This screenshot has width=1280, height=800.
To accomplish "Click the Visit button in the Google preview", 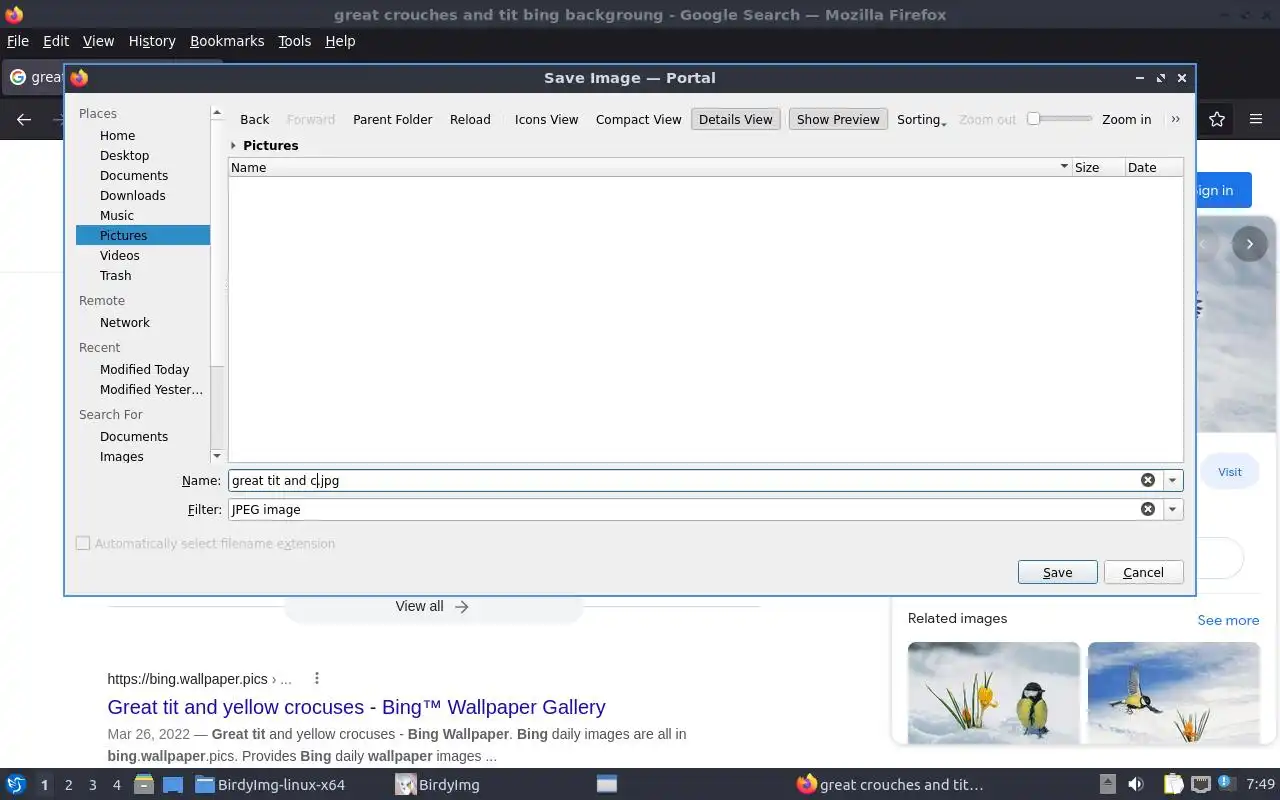I will pos(1230,472).
